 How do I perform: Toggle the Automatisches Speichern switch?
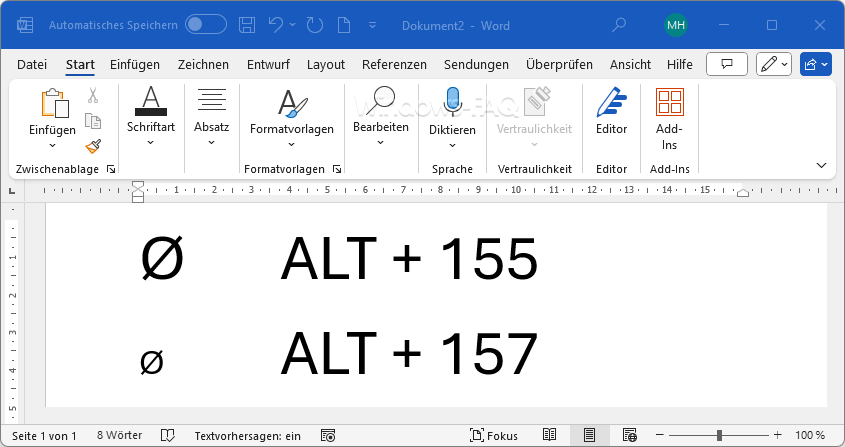[206, 25]
